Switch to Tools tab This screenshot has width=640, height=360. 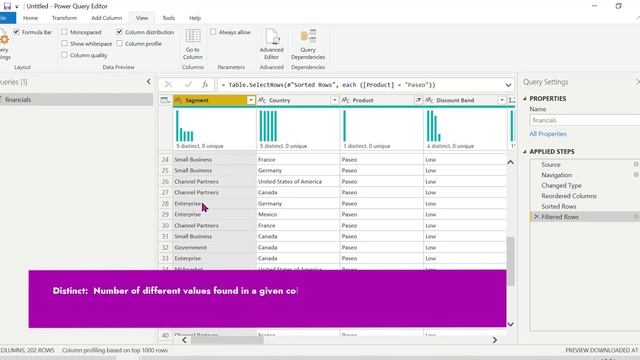pos(168,18)
